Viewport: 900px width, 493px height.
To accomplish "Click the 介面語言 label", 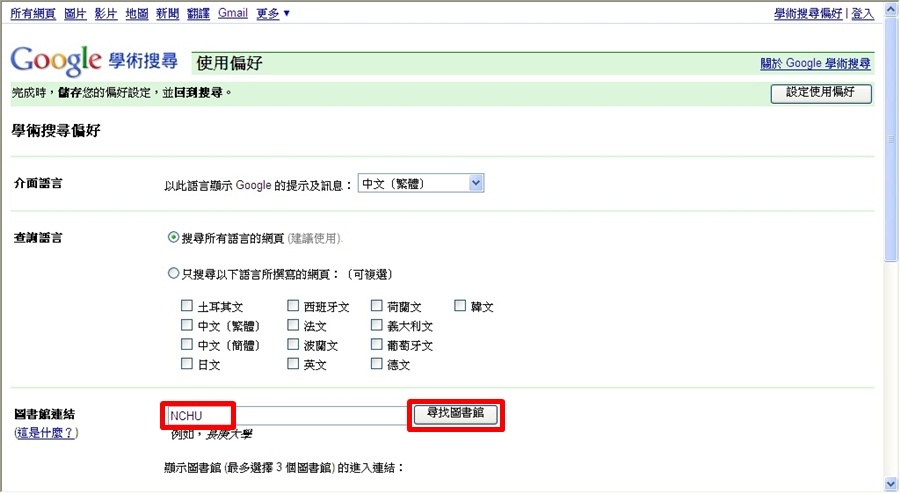I will click(38, 183).
